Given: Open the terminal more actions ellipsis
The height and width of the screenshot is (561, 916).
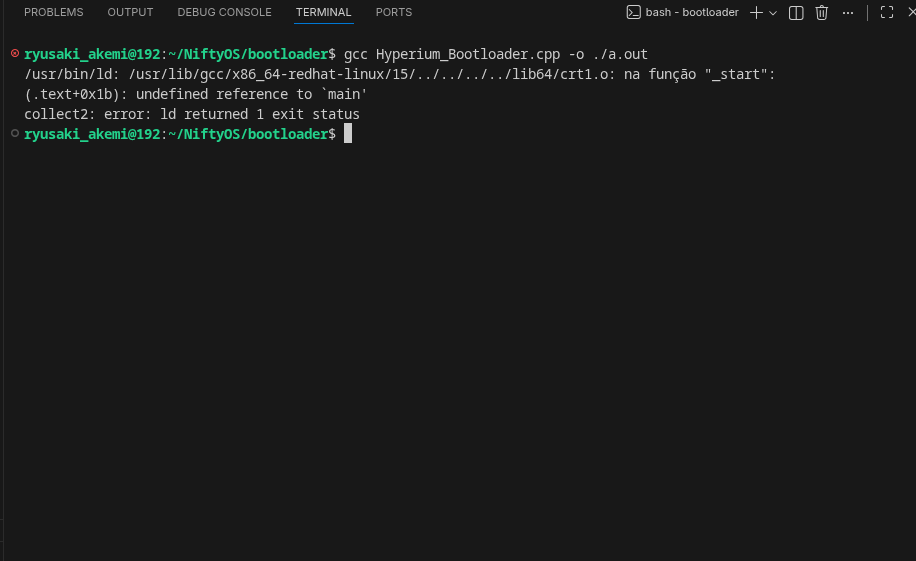Looking at the screenshot, I should (x=848, y=12).
